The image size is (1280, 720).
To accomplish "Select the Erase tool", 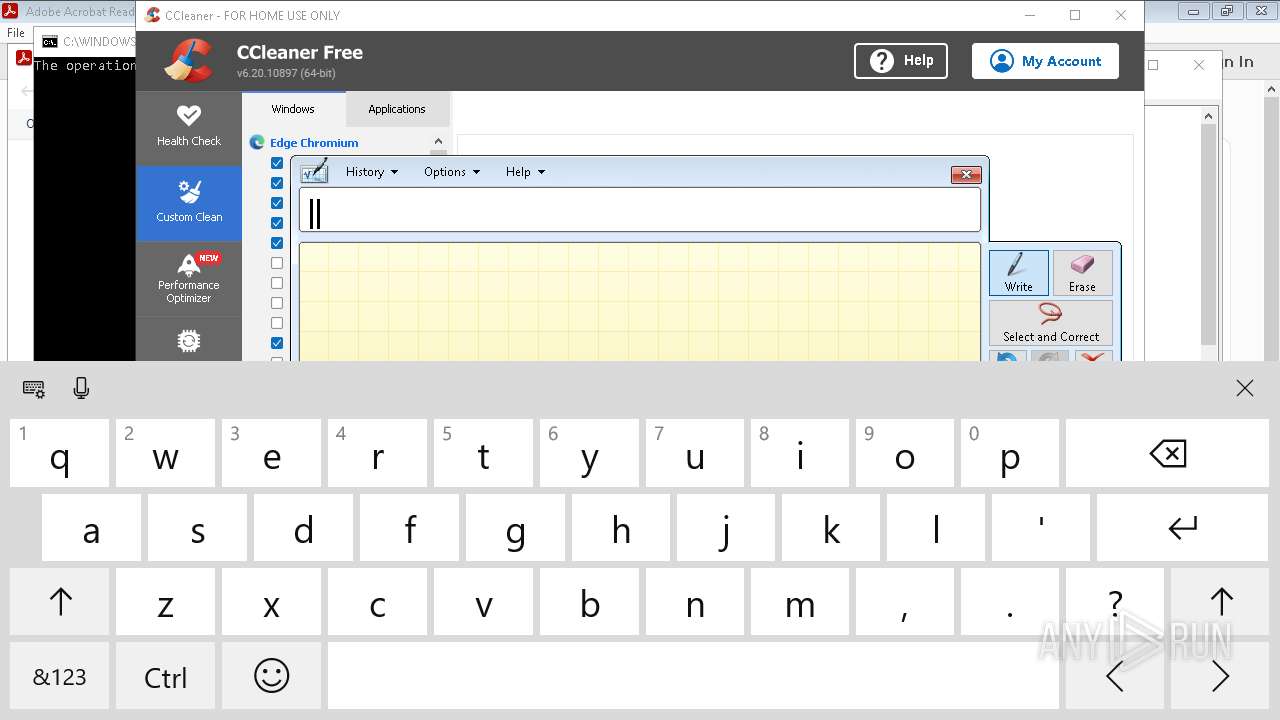I will 1082,273.
